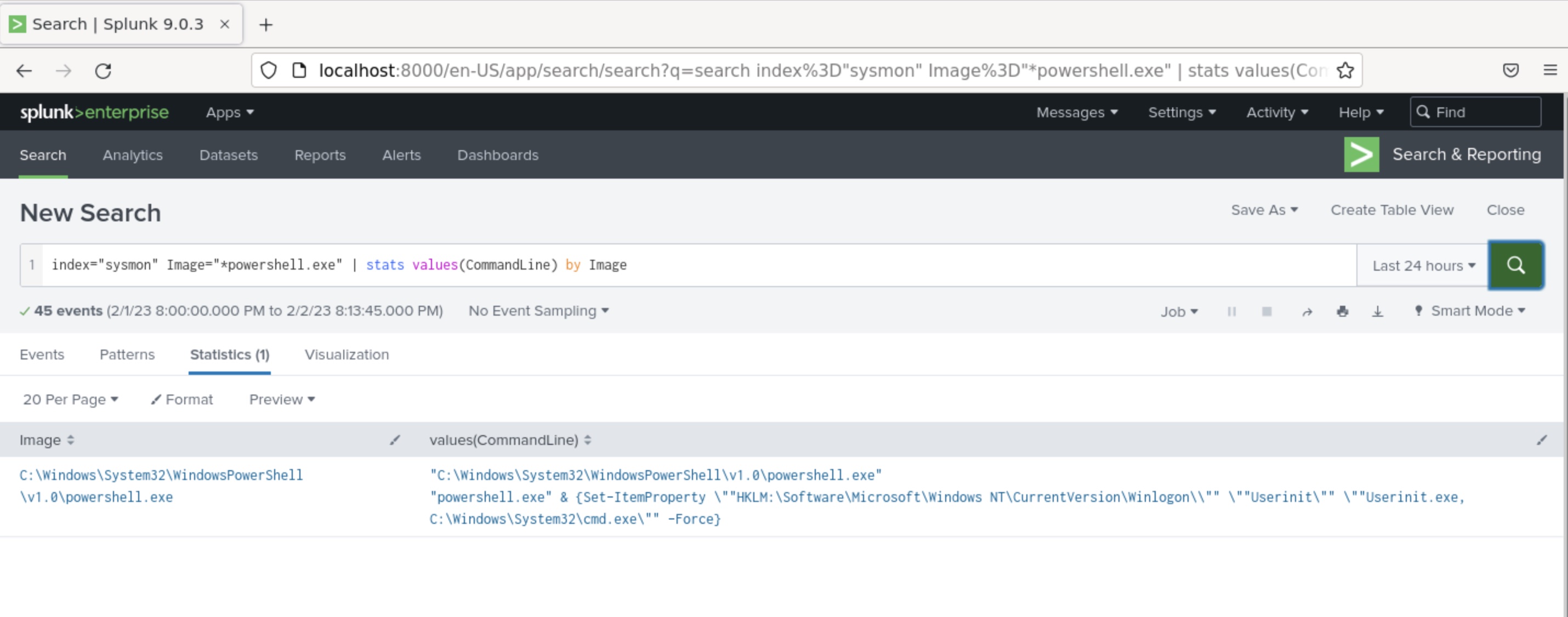1568x617 pixels.
Task: Save page to Pocket
Action: (1510, 71)
